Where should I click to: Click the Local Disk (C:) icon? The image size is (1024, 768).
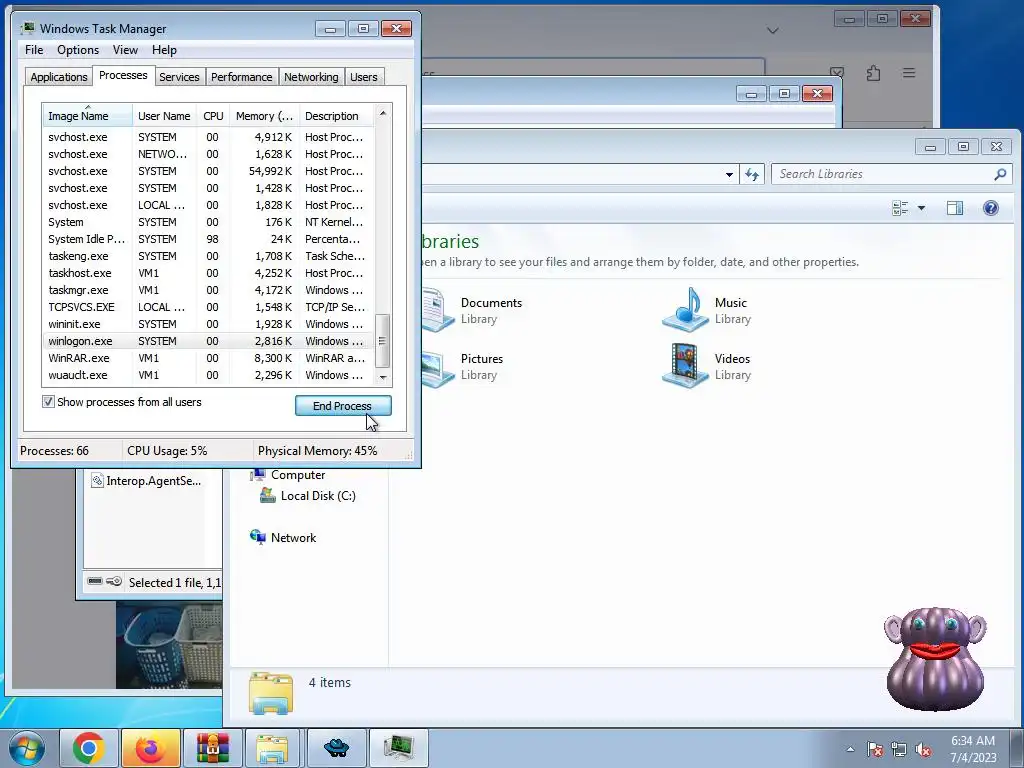(268, 495)
